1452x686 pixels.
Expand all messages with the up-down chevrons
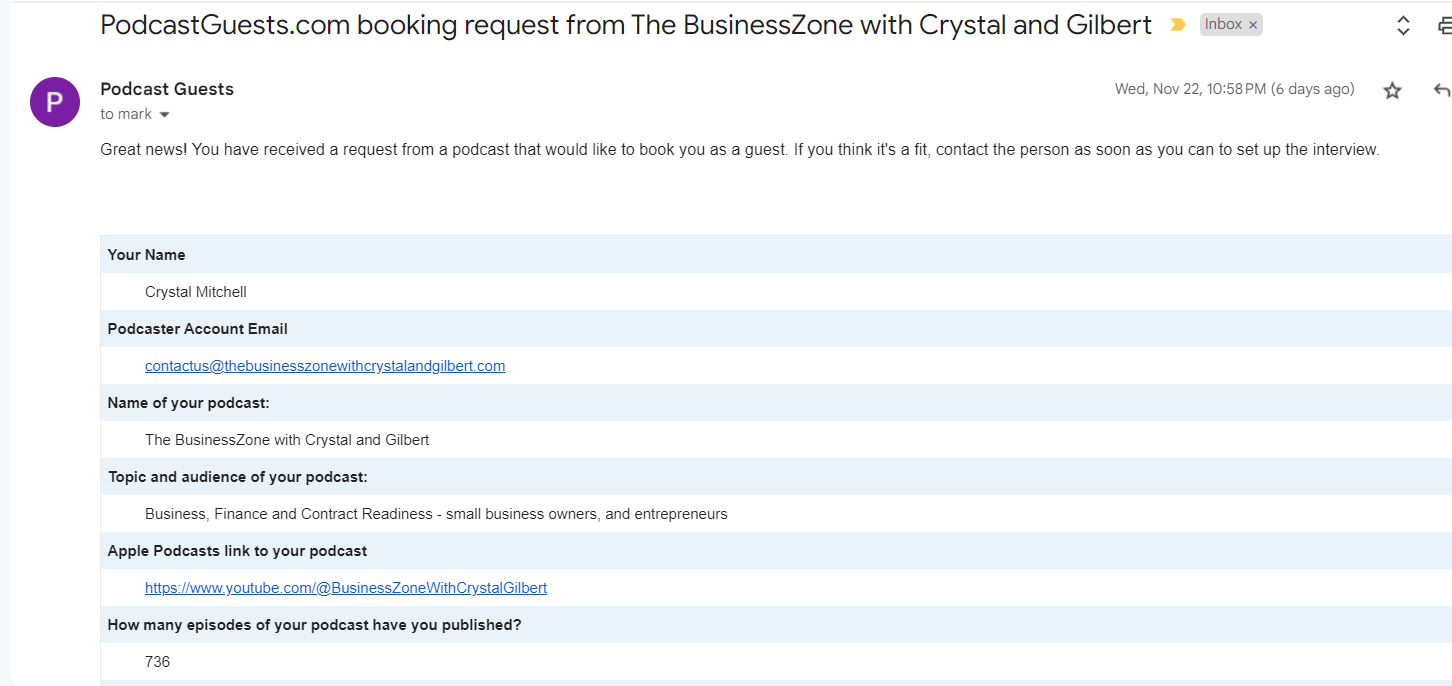(1403, 26)
